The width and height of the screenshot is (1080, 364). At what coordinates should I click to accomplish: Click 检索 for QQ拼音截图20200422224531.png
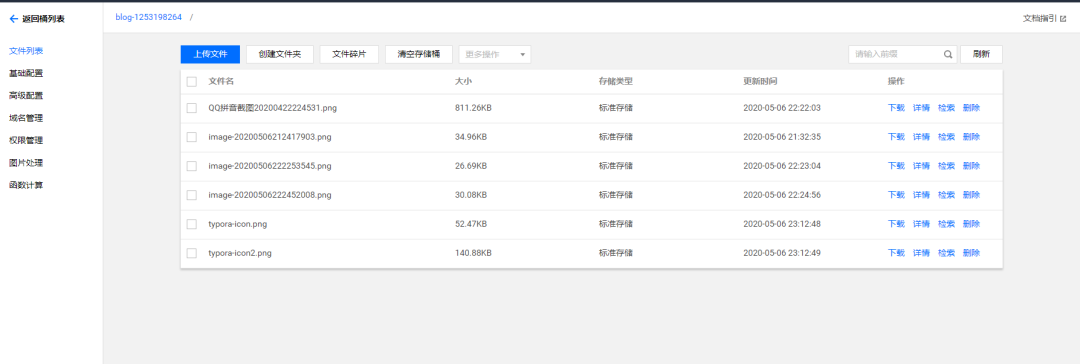tap(946, 108)
